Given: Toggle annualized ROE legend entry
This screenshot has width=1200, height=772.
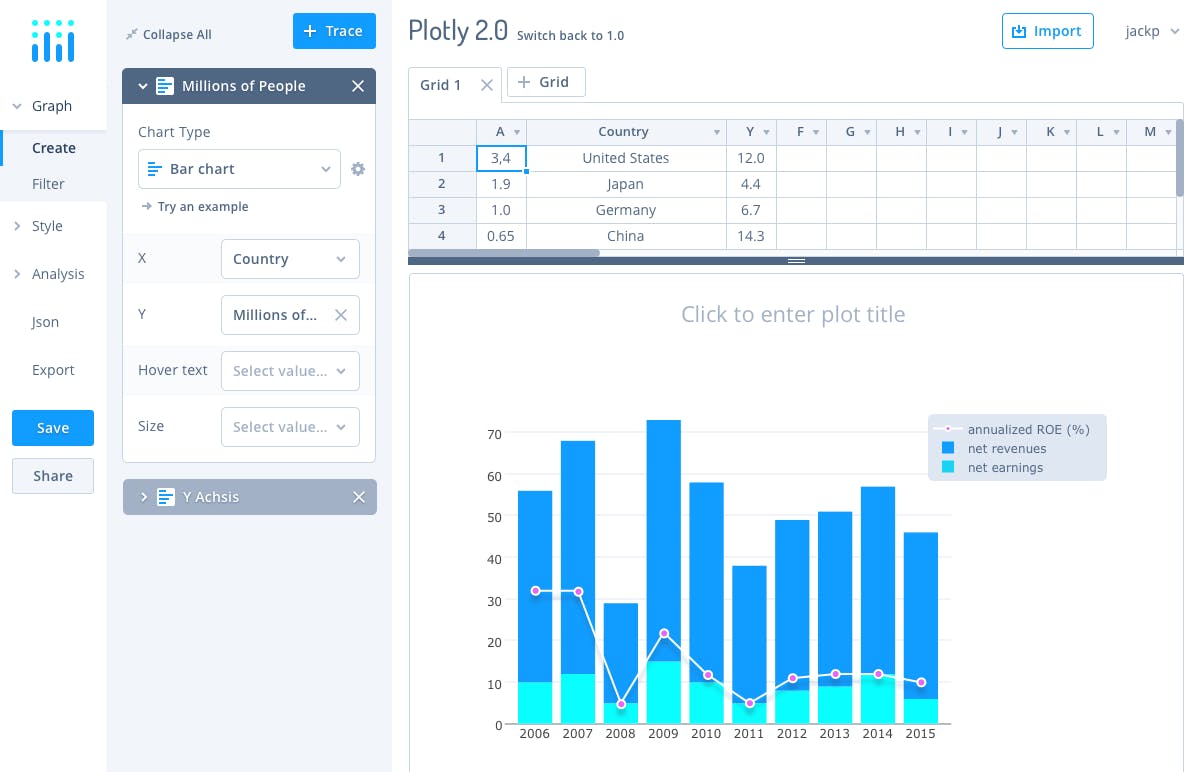Looking at the screenshot, I should (x=1027, y=430).
